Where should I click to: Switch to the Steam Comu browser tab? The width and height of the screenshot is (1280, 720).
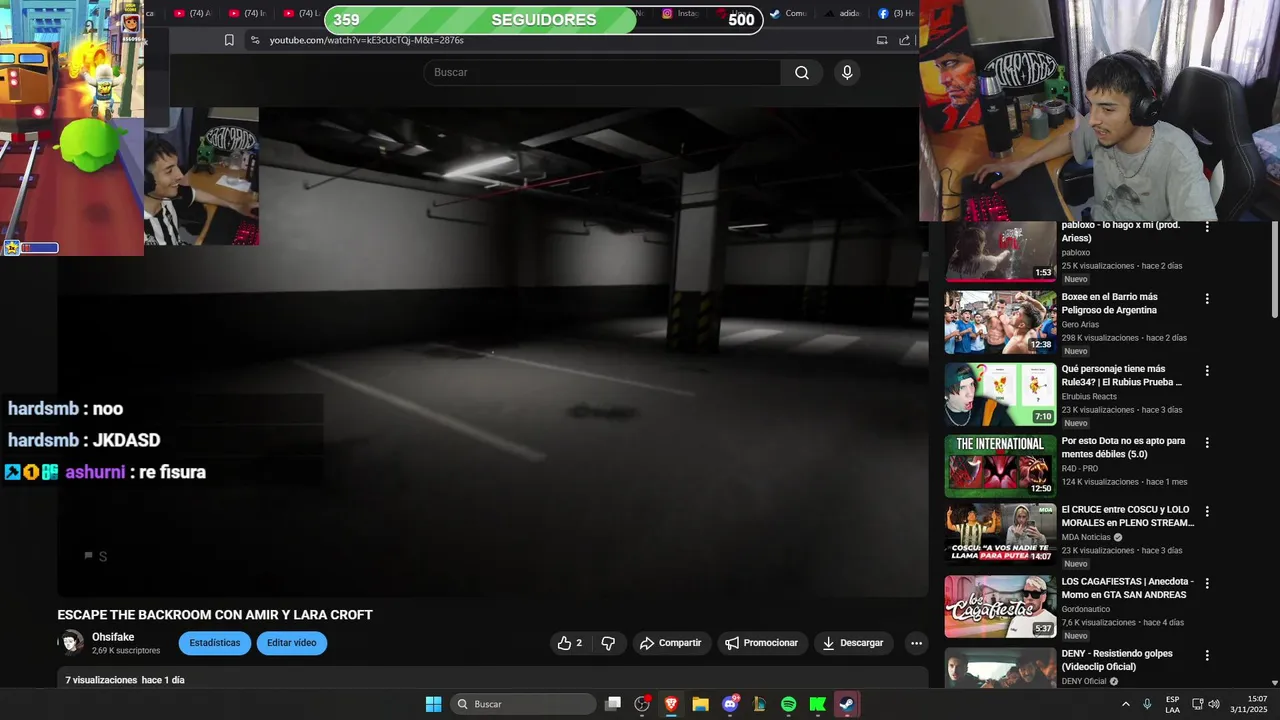point(788,14)
